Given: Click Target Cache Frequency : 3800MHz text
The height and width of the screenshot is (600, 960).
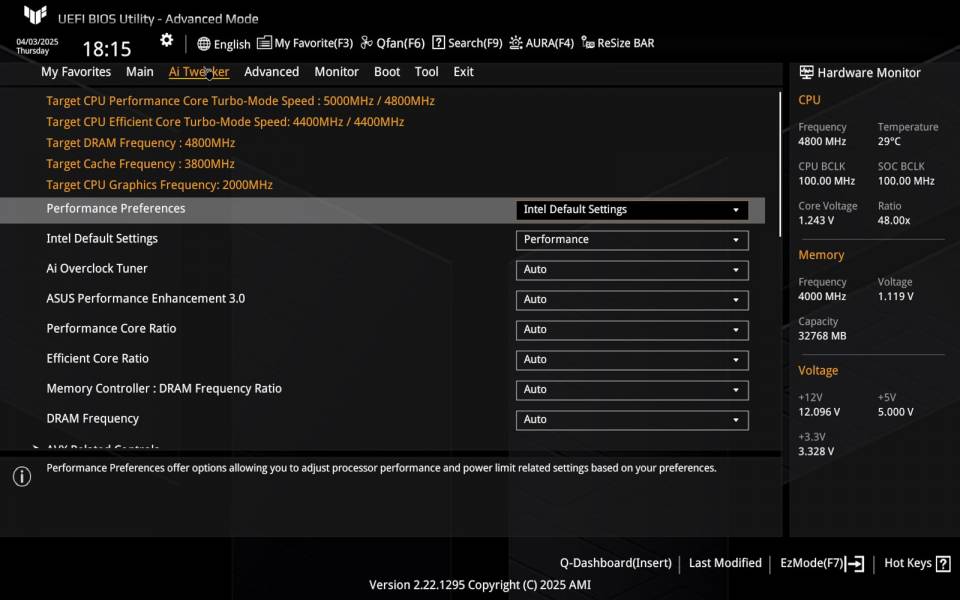Looking at the screenshot, I should pos(140,163).
